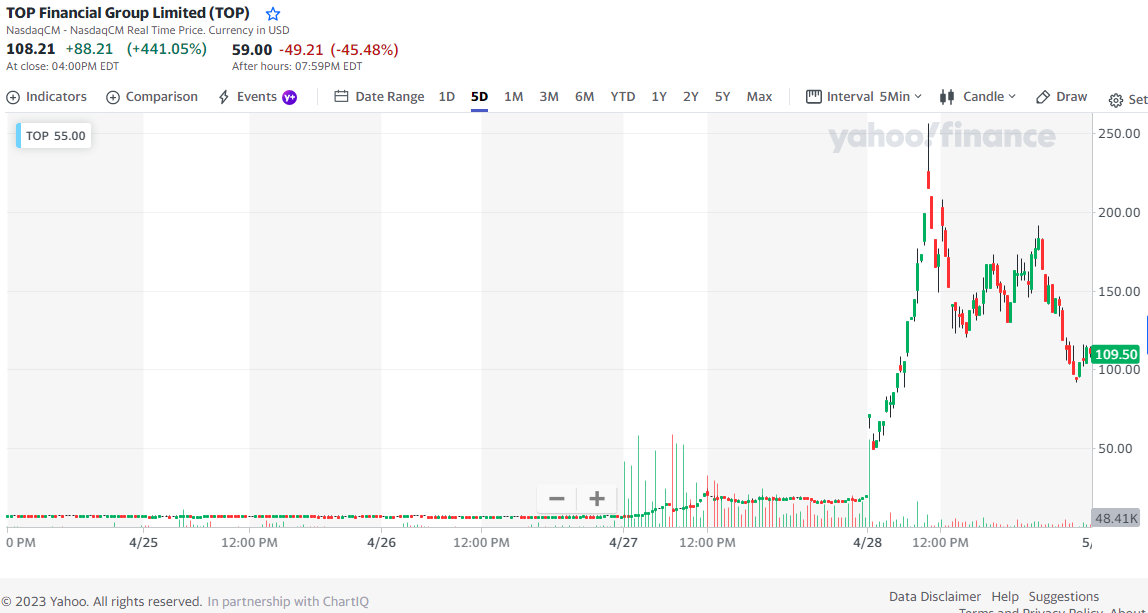The height and width of the screenshot is (613, 1148).
Task: Select the 1Y range
Action: click(x=659, y=97)
